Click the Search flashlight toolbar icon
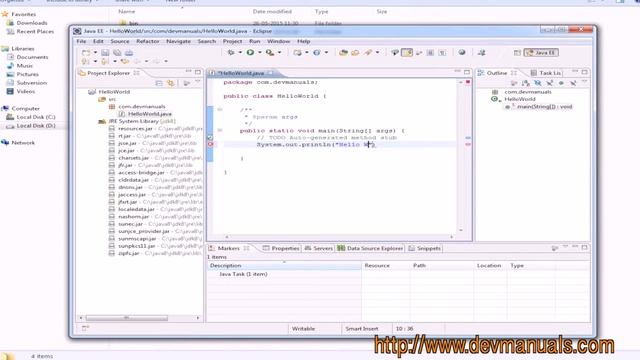Viewport: 640px width, 360px height. (x=368, y=52)
